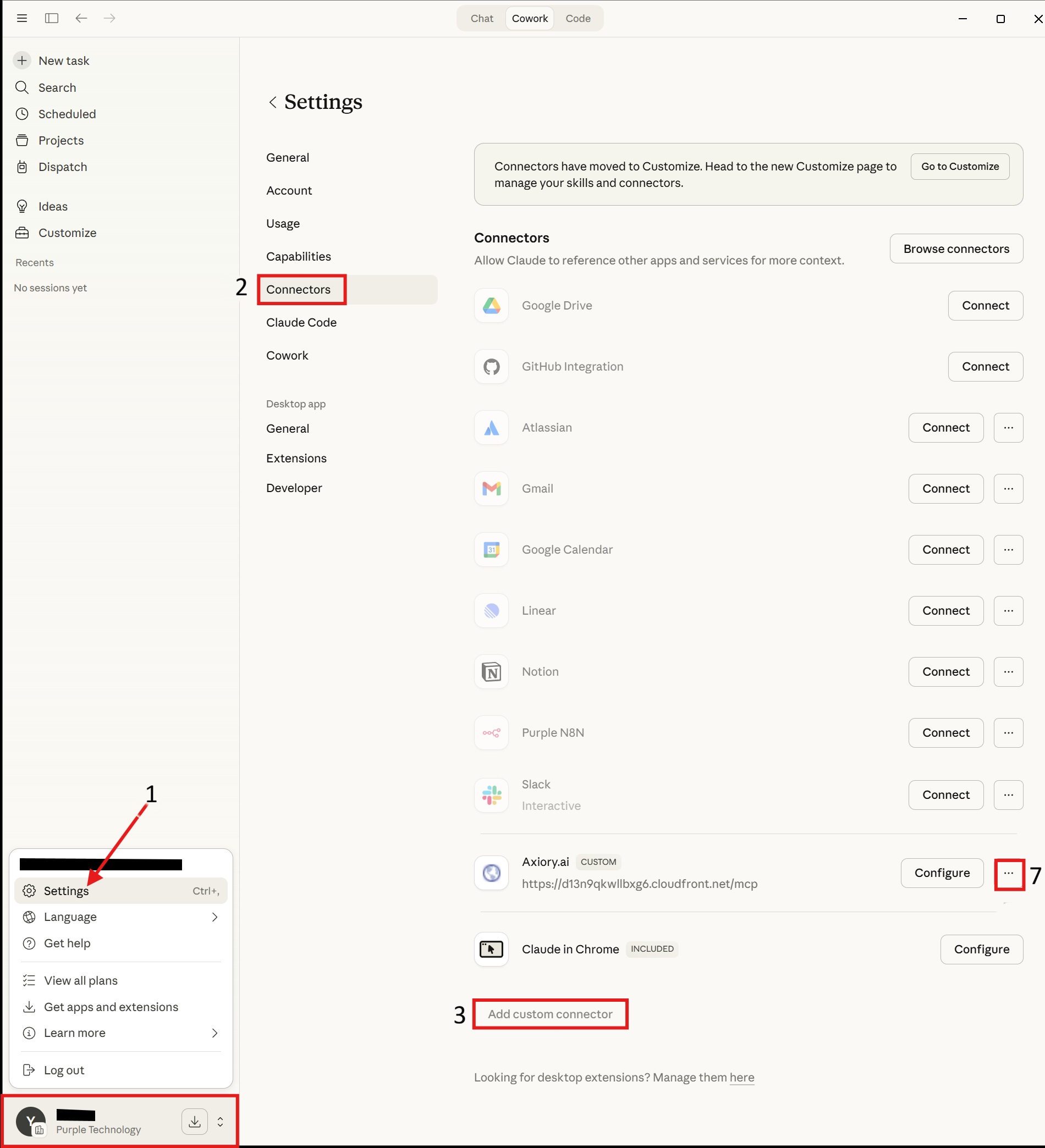Select Connectors in settings menu

click(x=348, y=290)
